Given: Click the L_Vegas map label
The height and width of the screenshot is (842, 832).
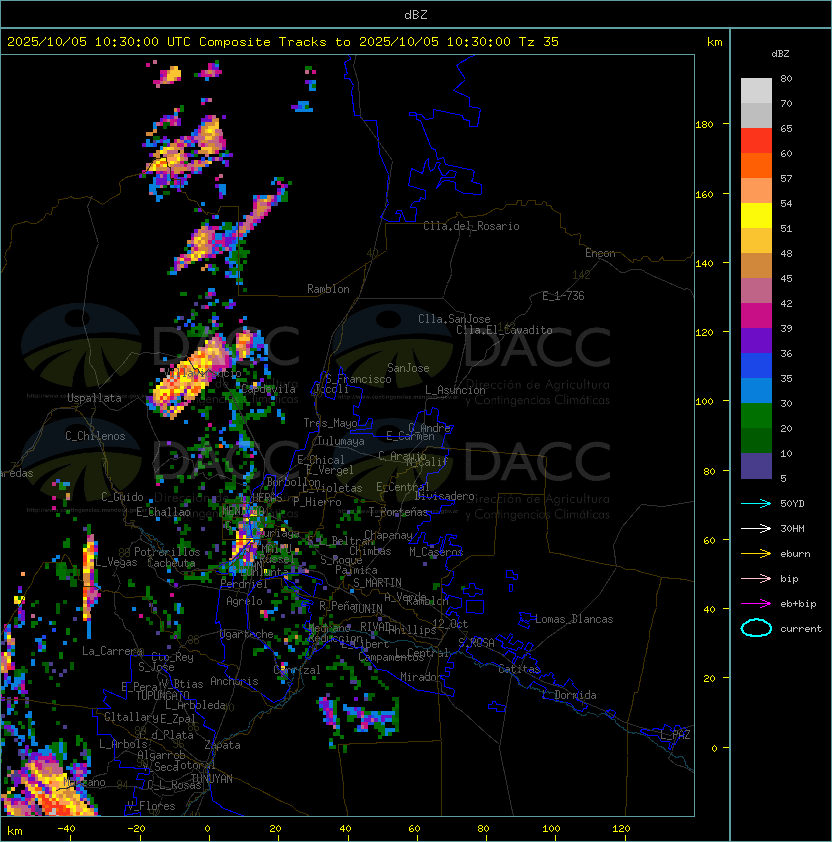Looking at the screenshot, I should [116, 562].
